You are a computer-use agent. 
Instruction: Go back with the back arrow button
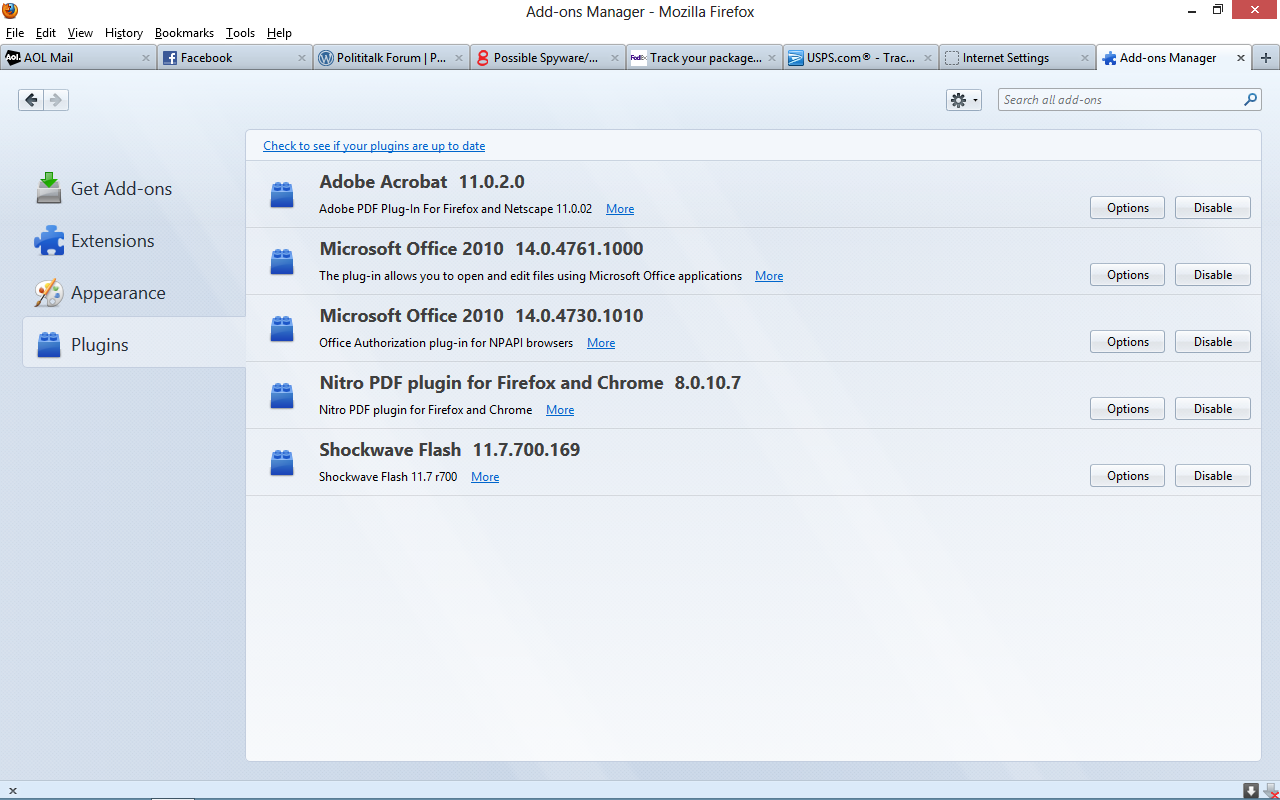click(x=31, y=100)
